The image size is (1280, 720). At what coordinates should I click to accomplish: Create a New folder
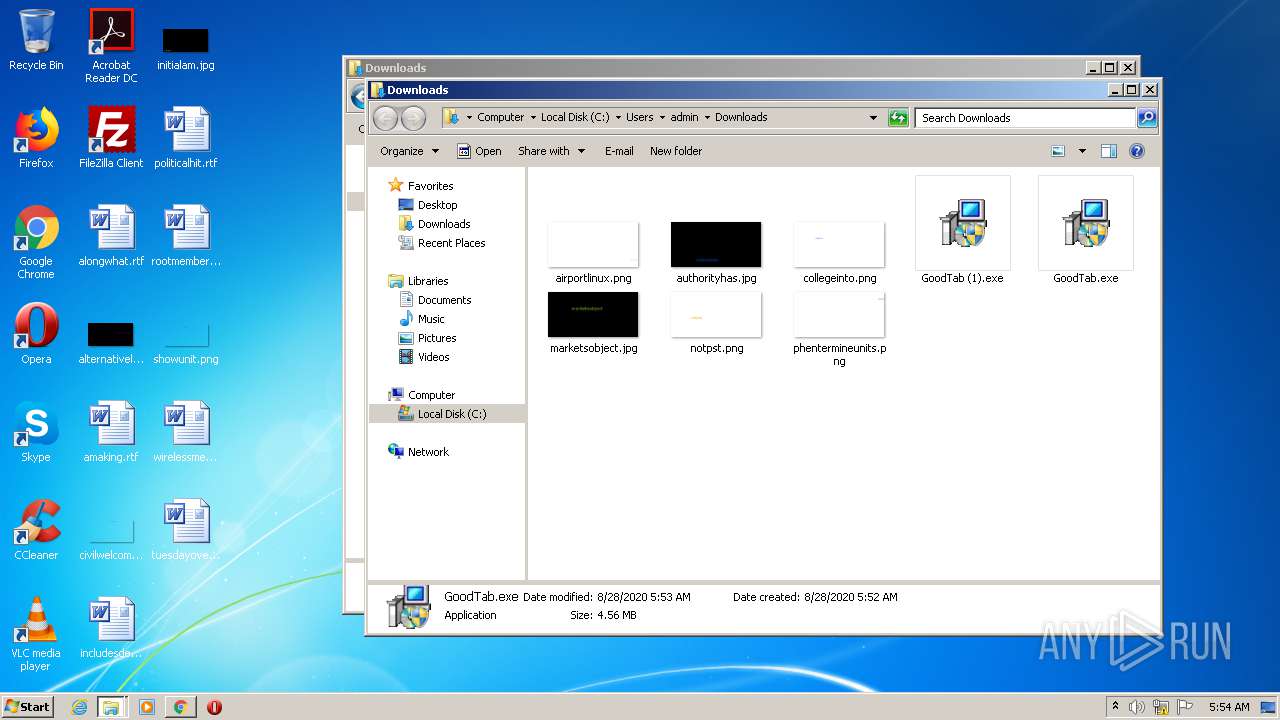point(676,151)
